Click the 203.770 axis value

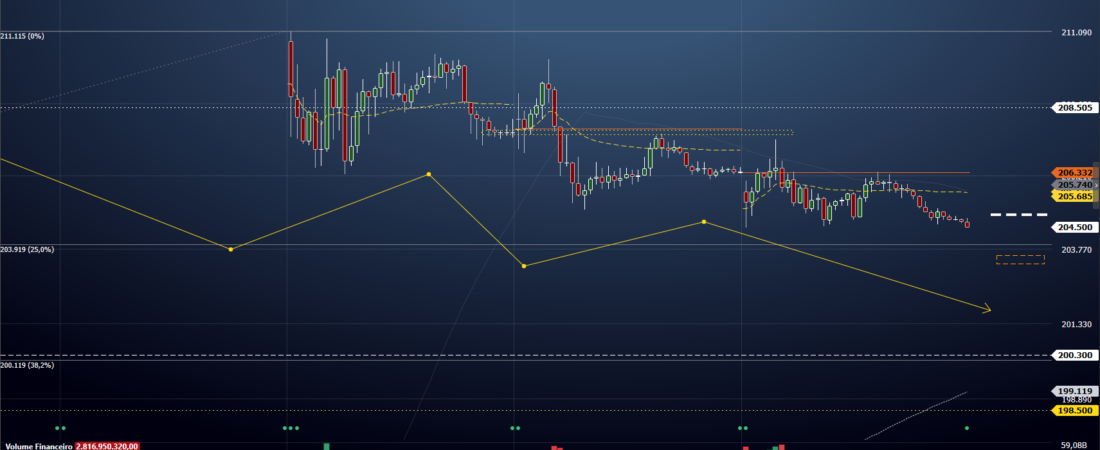click(1077, 249)
